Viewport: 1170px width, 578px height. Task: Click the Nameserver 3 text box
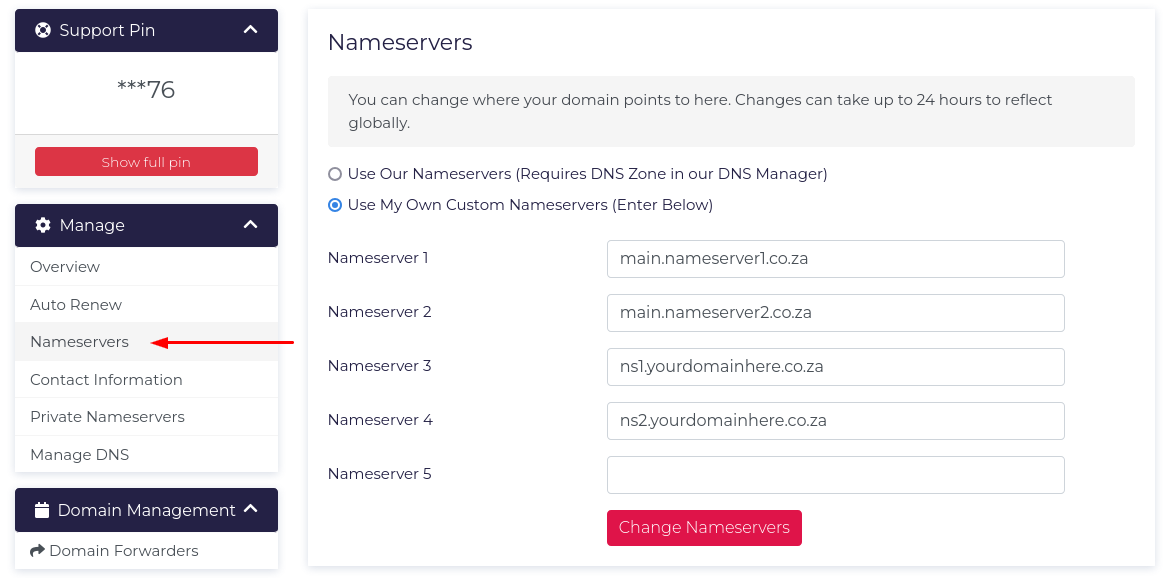(x=835, y=367)
